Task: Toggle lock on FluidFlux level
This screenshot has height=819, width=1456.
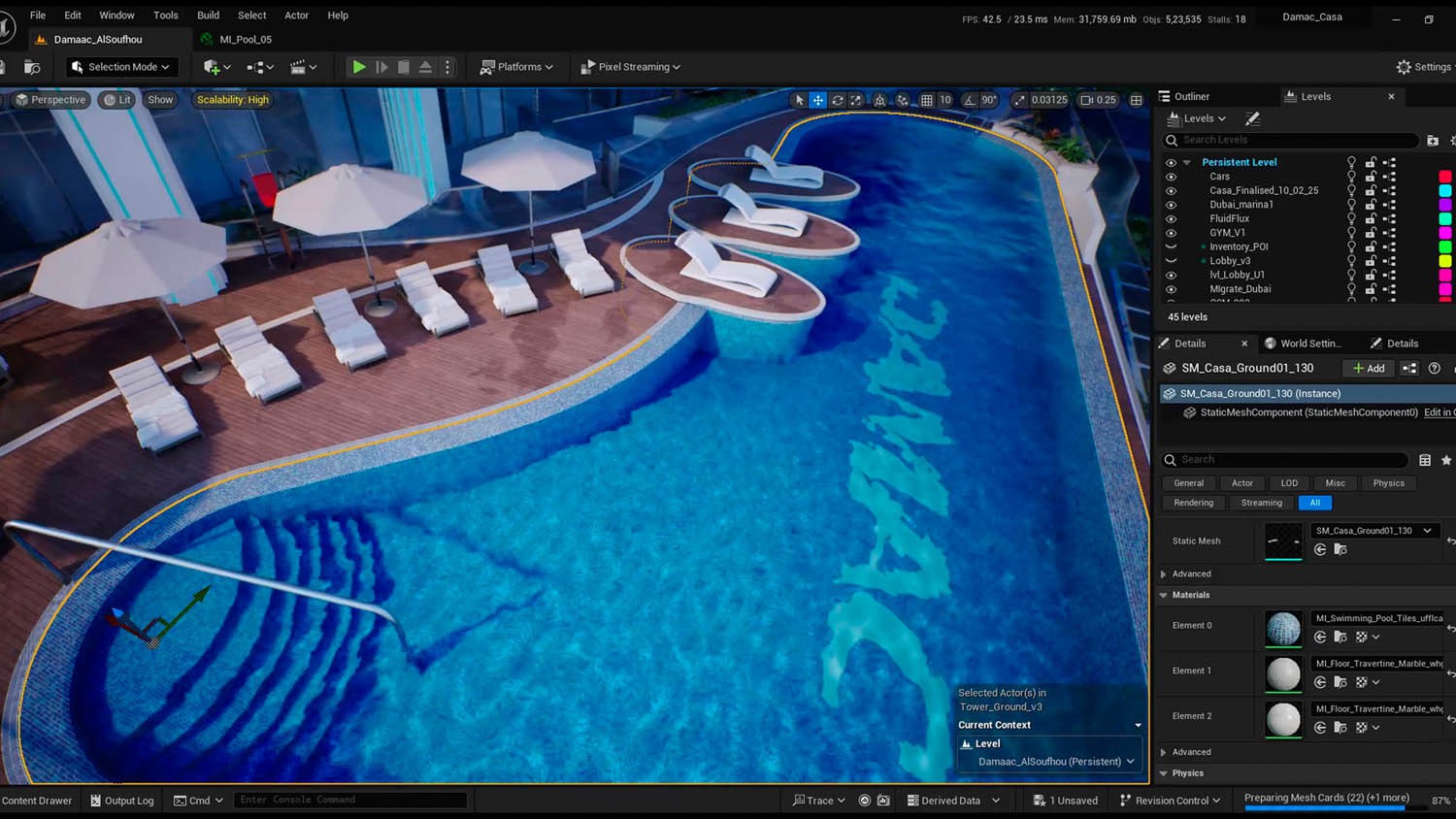Action: pyautogui.click(x=1371, y=218)
